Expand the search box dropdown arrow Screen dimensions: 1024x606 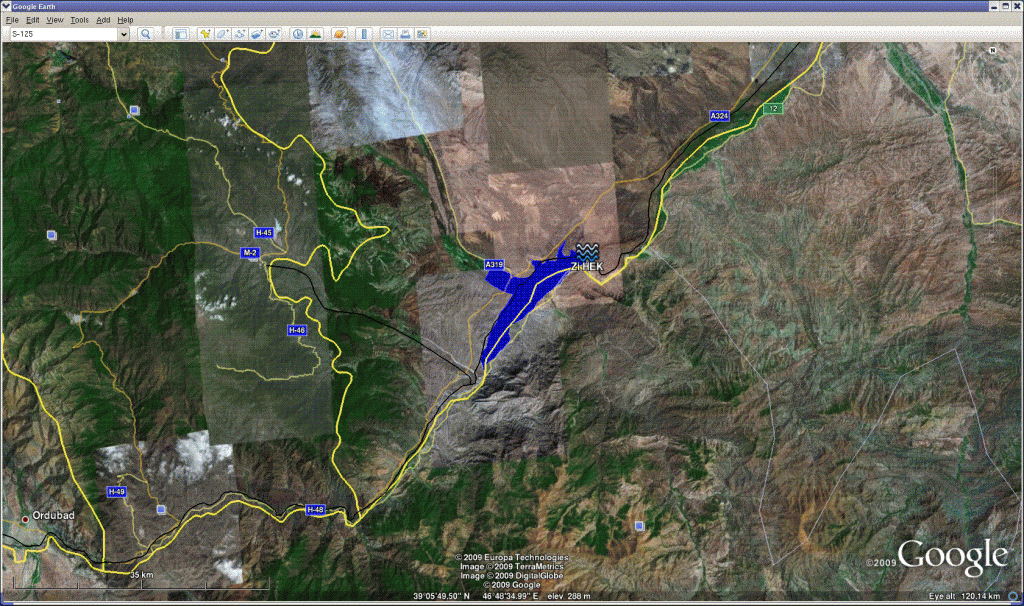(124, 34)
